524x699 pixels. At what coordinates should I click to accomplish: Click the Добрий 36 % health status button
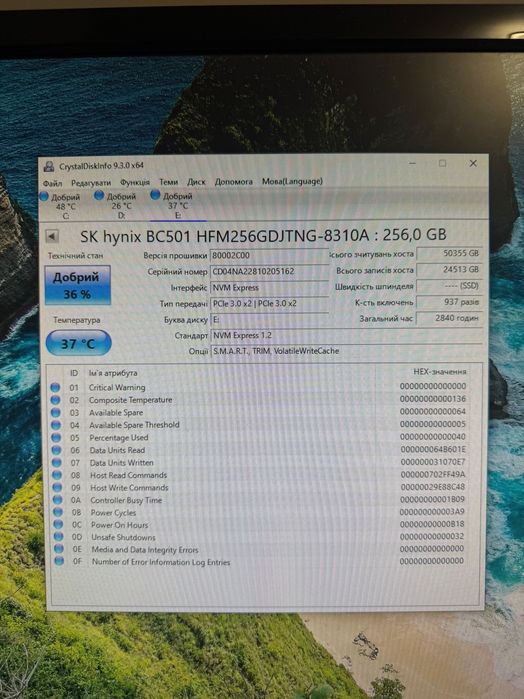point(77,285)
